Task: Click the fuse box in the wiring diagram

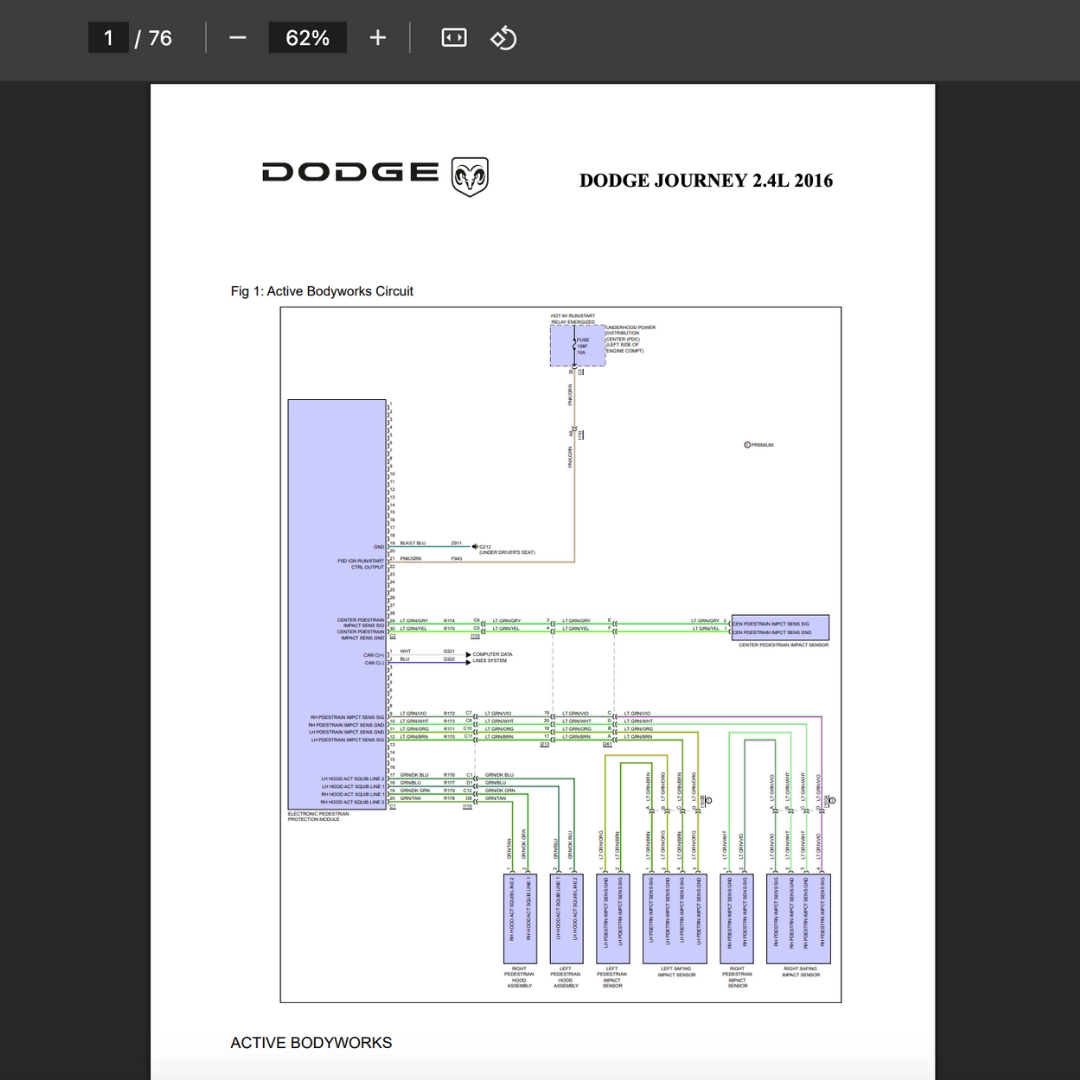Action: click(578, 346)
